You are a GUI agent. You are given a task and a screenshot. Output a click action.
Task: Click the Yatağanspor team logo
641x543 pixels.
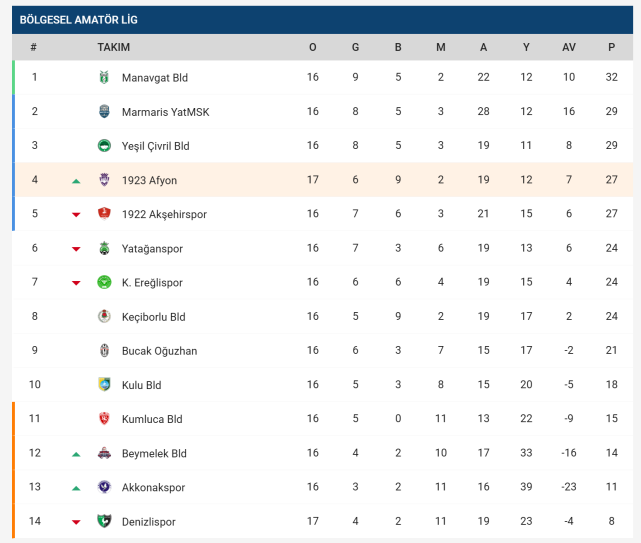103,249
